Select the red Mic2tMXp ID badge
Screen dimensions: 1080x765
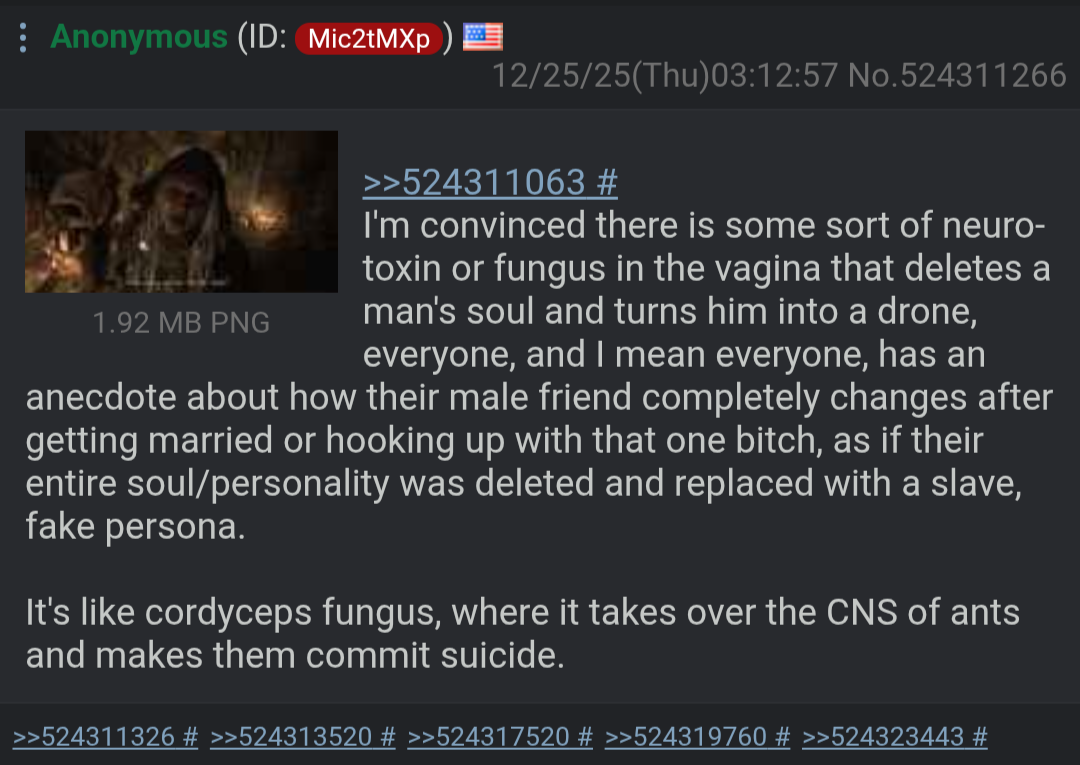(x=368, y=39)
